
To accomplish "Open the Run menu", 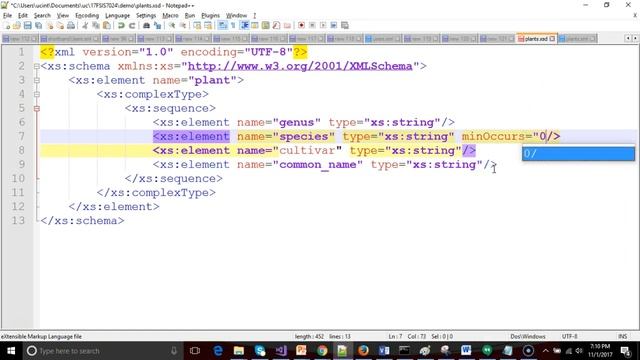I will pos(190,16).
